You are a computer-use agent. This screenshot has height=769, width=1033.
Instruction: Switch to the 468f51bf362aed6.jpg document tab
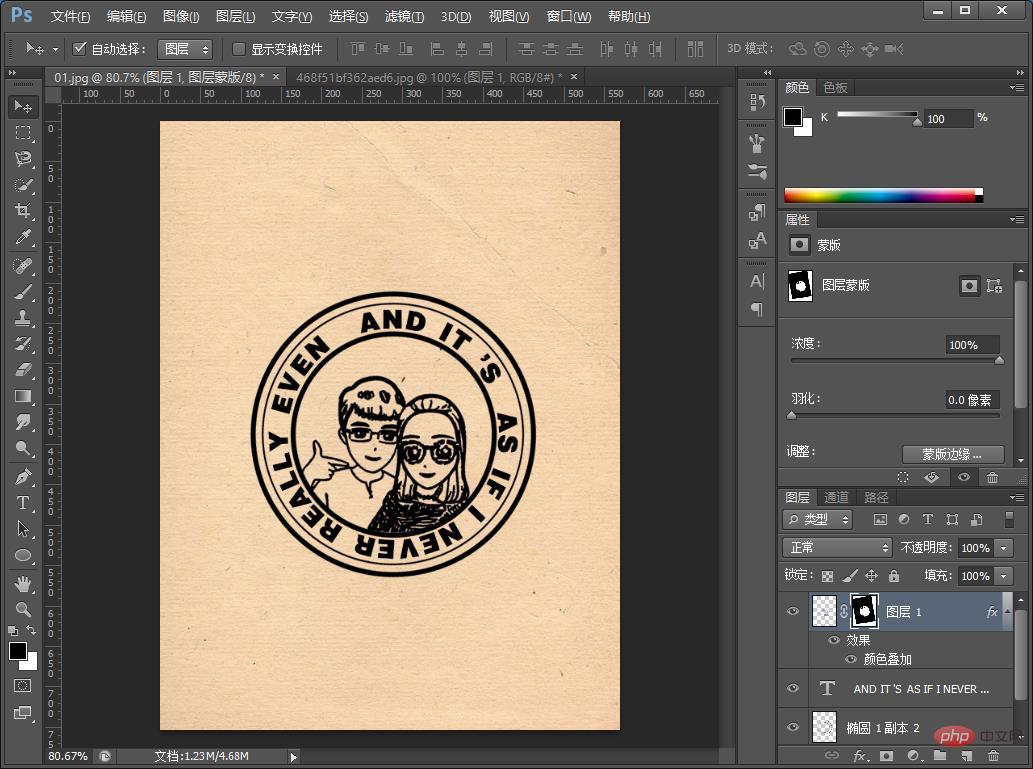tap(428, 77)
